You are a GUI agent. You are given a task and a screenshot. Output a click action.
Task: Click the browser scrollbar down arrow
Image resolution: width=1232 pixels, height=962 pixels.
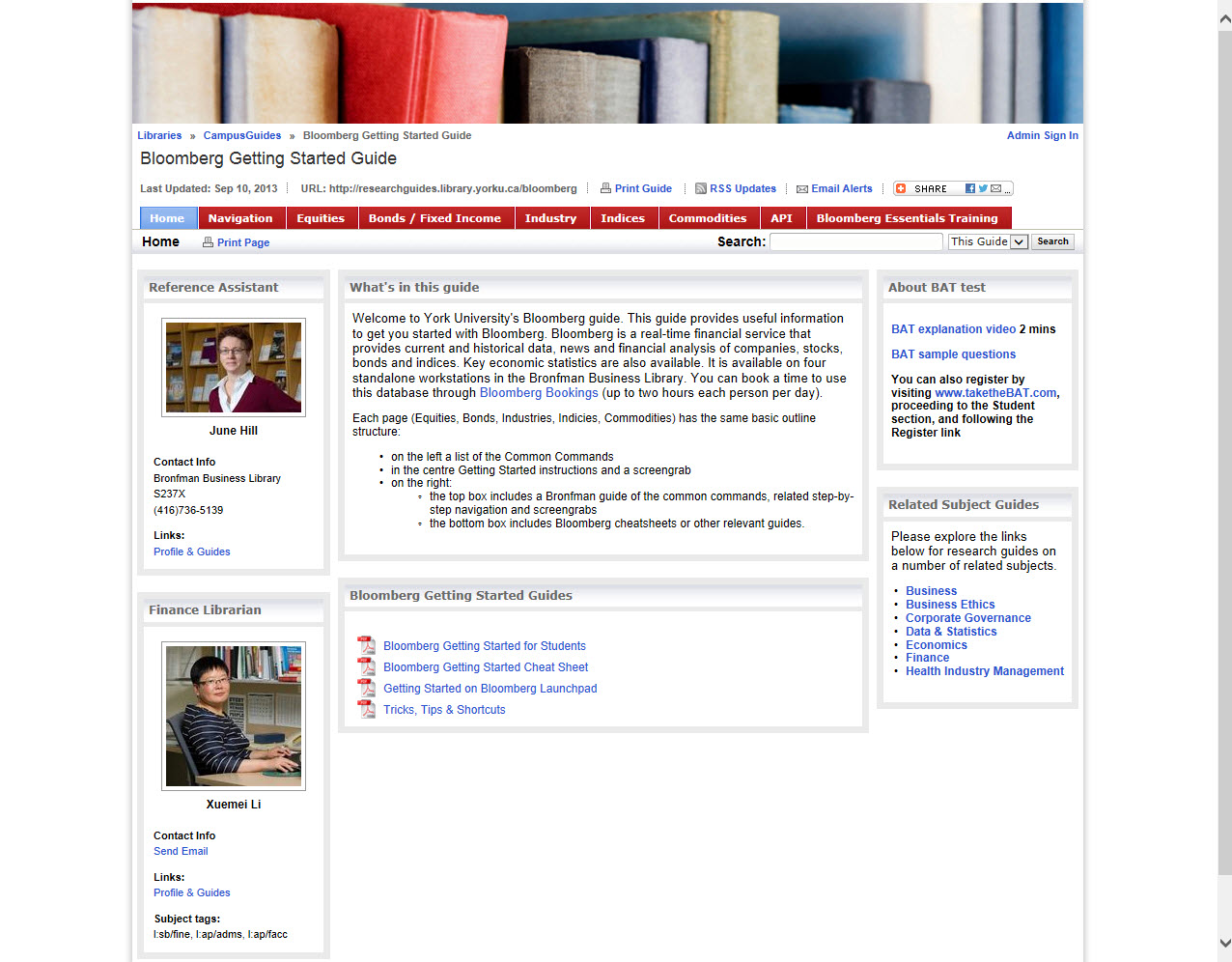tap(1225, 944)
